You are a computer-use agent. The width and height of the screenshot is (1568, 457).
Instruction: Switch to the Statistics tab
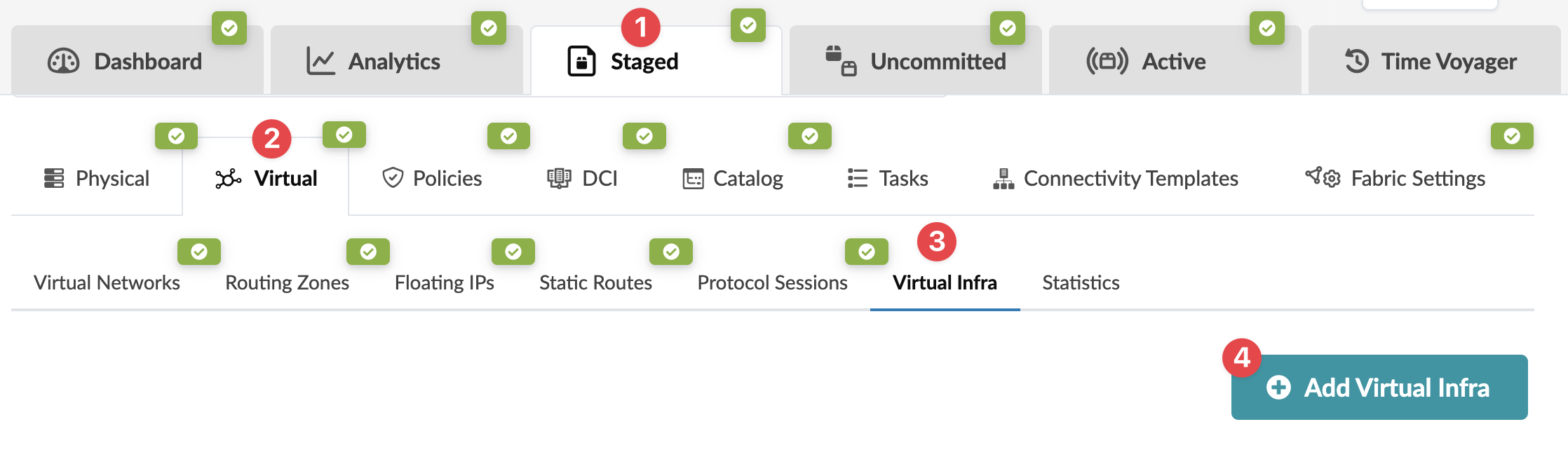coord(1081,282)
